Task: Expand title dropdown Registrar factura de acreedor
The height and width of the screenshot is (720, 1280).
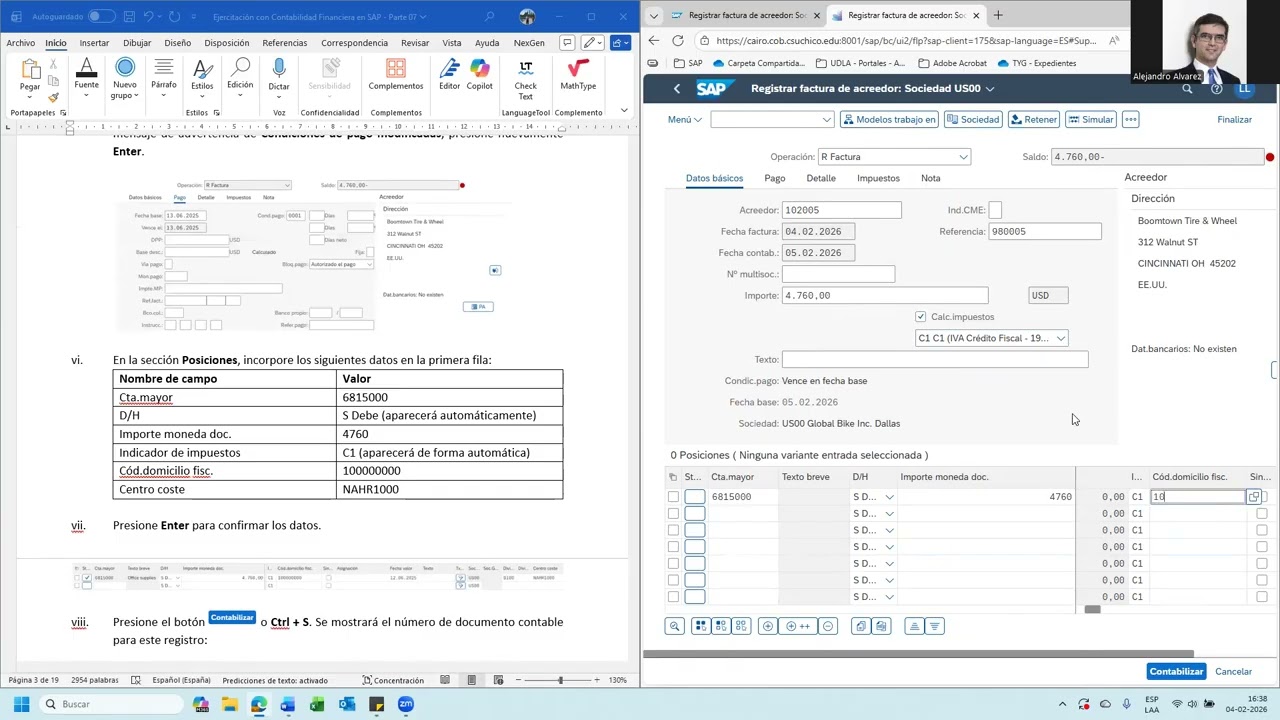Action: coord(990,89)
